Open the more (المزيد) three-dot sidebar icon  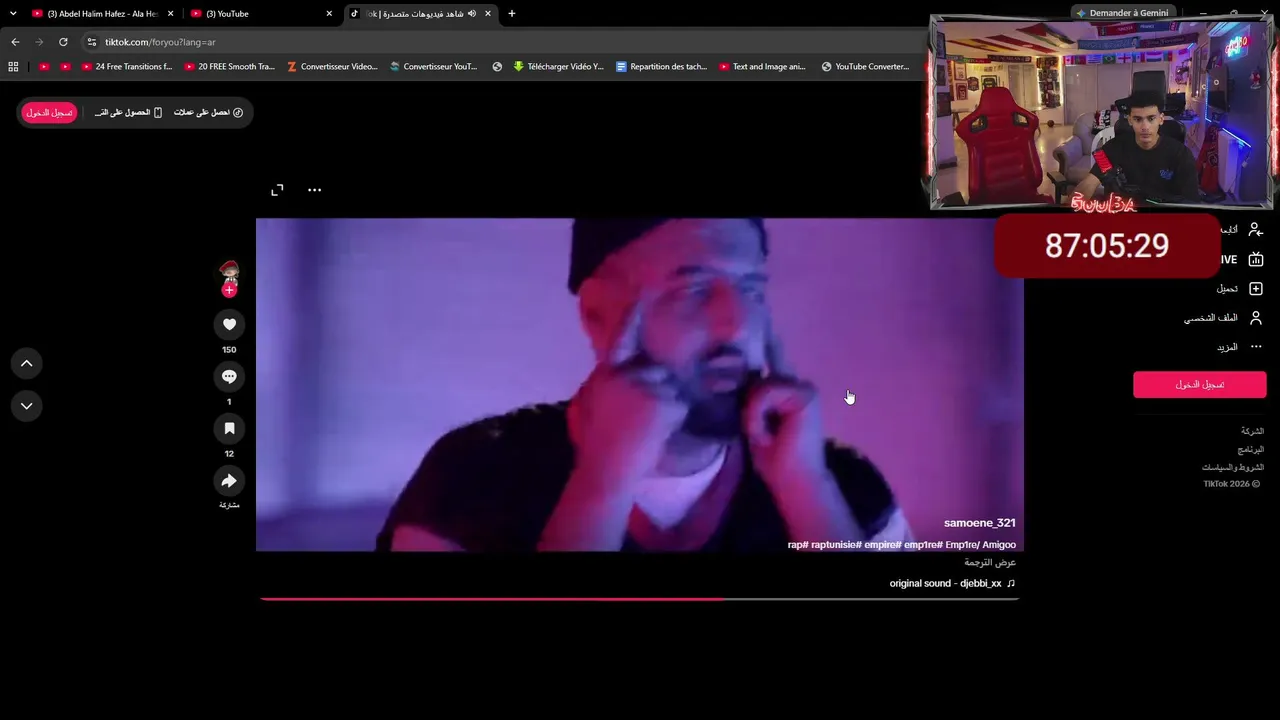point(1256,347)
